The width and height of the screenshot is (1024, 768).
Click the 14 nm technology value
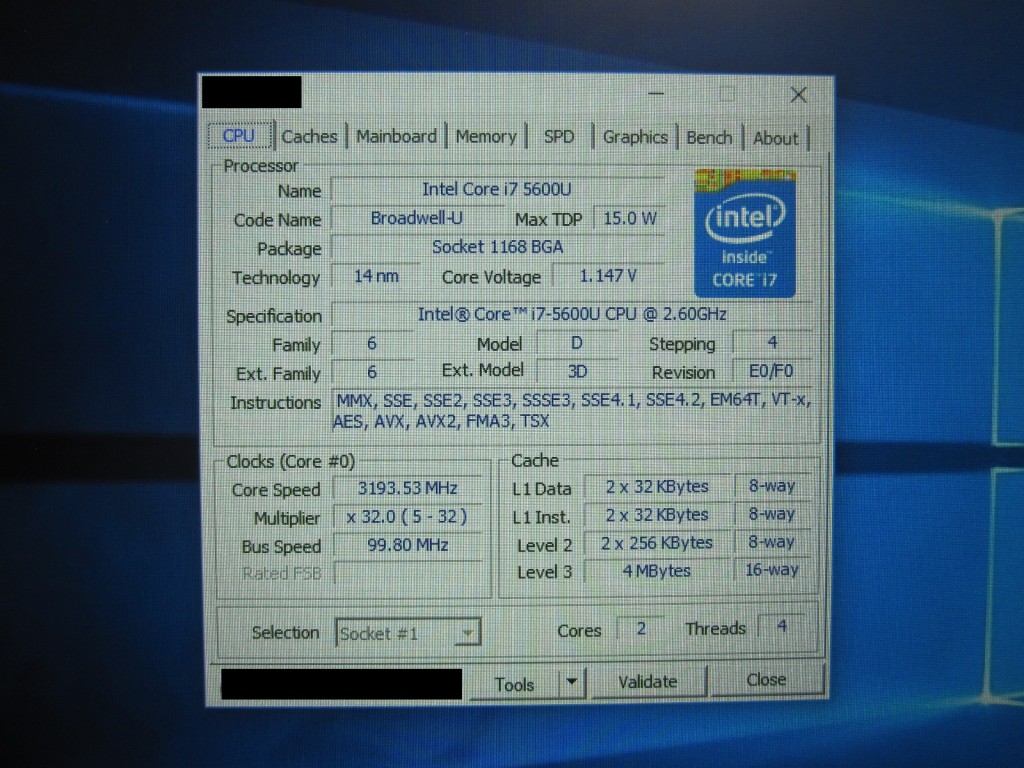coord(376,276)
